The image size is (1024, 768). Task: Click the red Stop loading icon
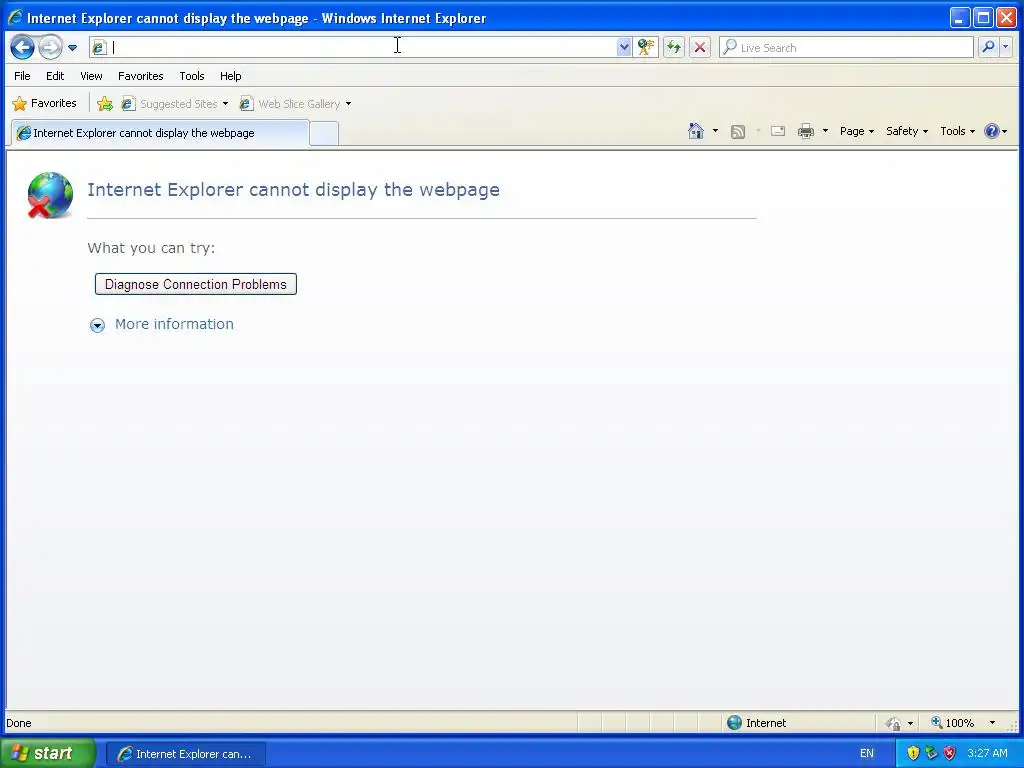[x=699, y=47]
